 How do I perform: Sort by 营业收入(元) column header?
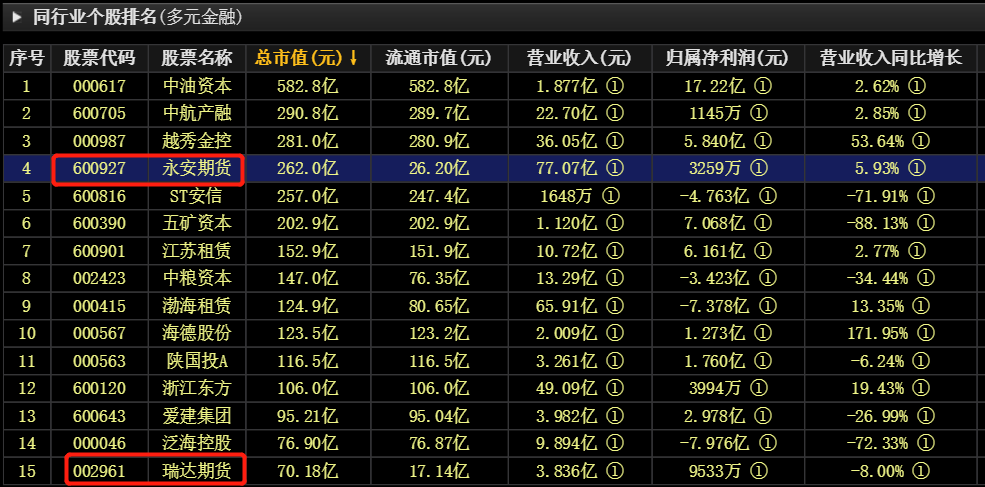(579, 58)
